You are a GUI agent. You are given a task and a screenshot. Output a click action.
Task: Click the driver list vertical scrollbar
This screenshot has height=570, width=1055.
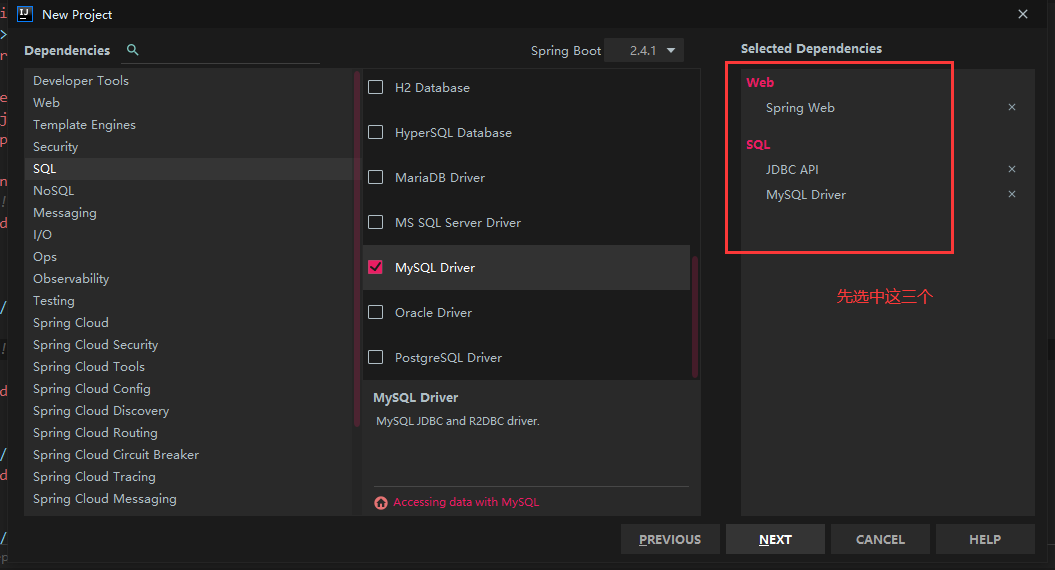pos(695,315)
